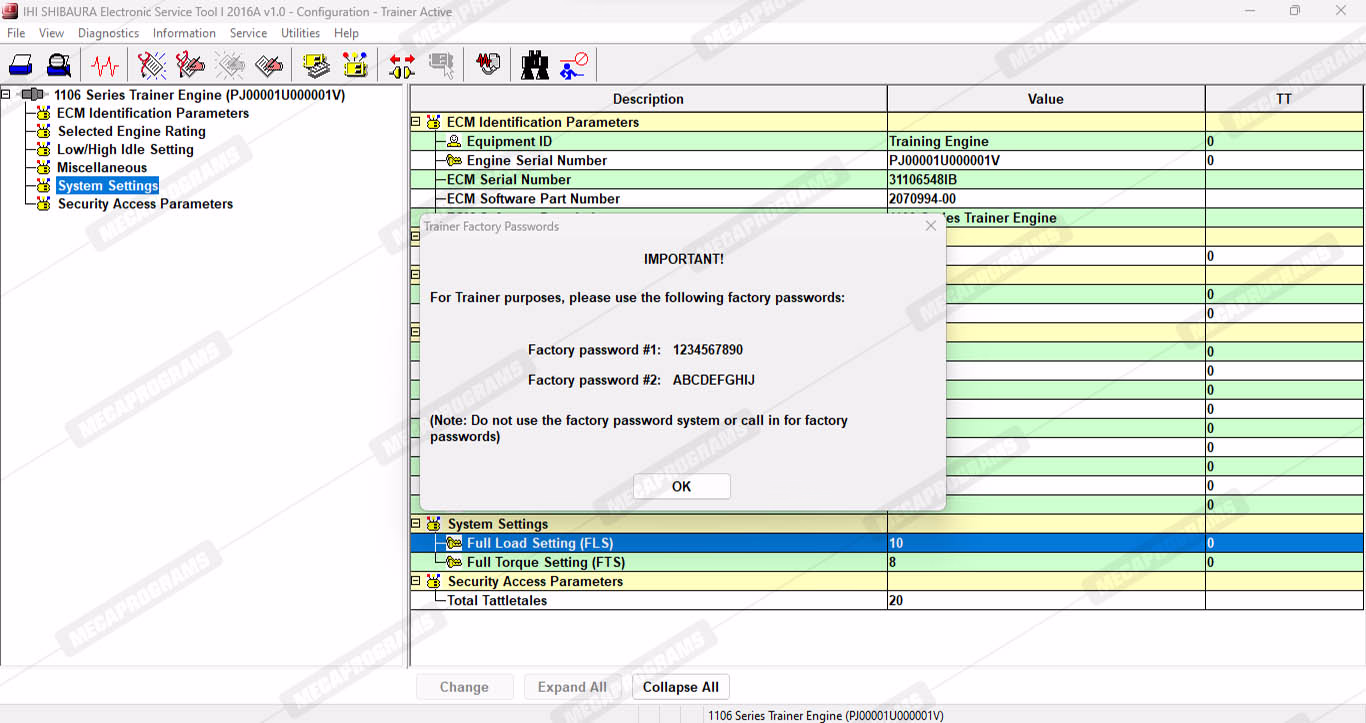The height and width of the screenshot is (723, 1366).
Task: Select Miscellaneous in the left tree
Action: 101,168
